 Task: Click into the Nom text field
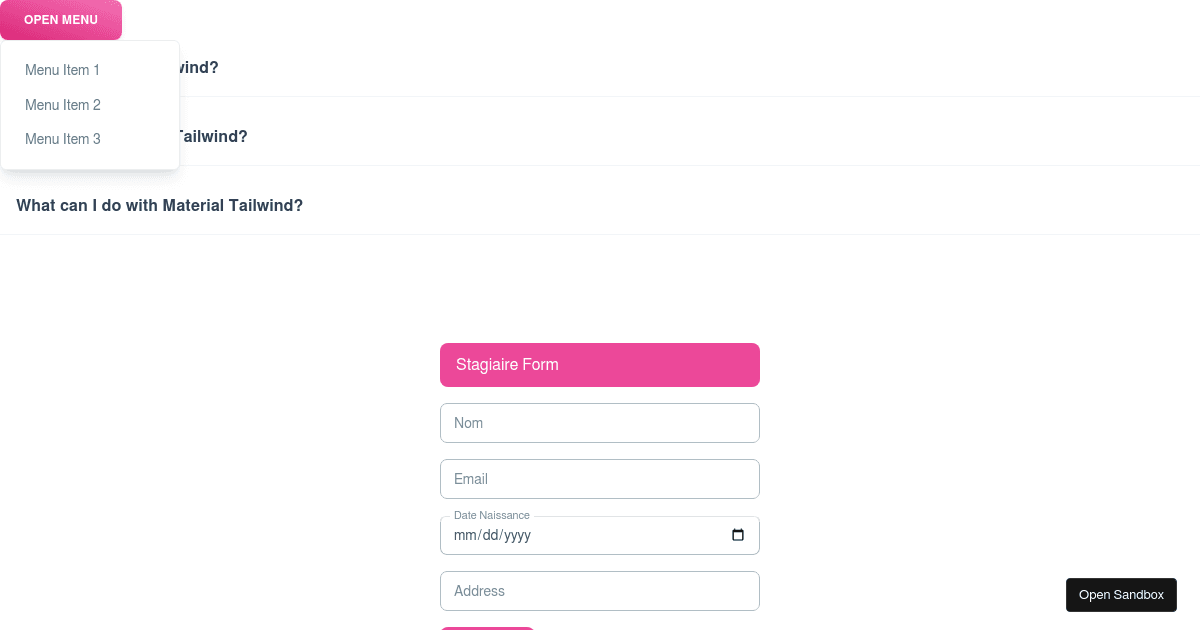pyautogui.click(x=599, y=422)
